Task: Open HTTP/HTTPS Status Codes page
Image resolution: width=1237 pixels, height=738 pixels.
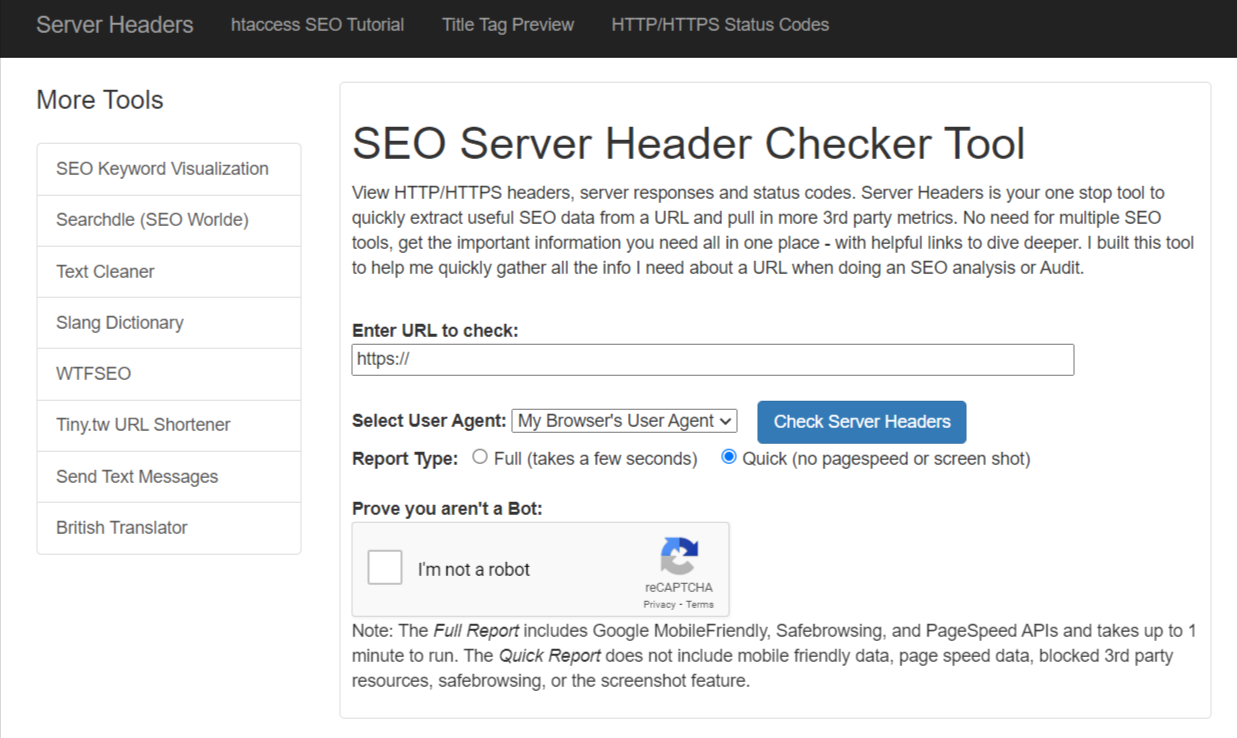Action: (x=719, y=24)
